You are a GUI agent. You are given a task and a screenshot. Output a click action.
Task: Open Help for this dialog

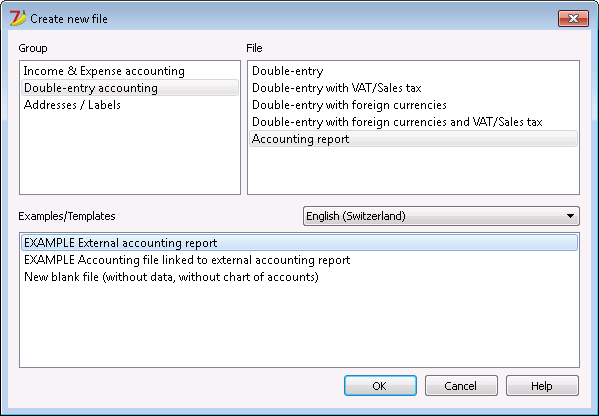tap(542, 386)
